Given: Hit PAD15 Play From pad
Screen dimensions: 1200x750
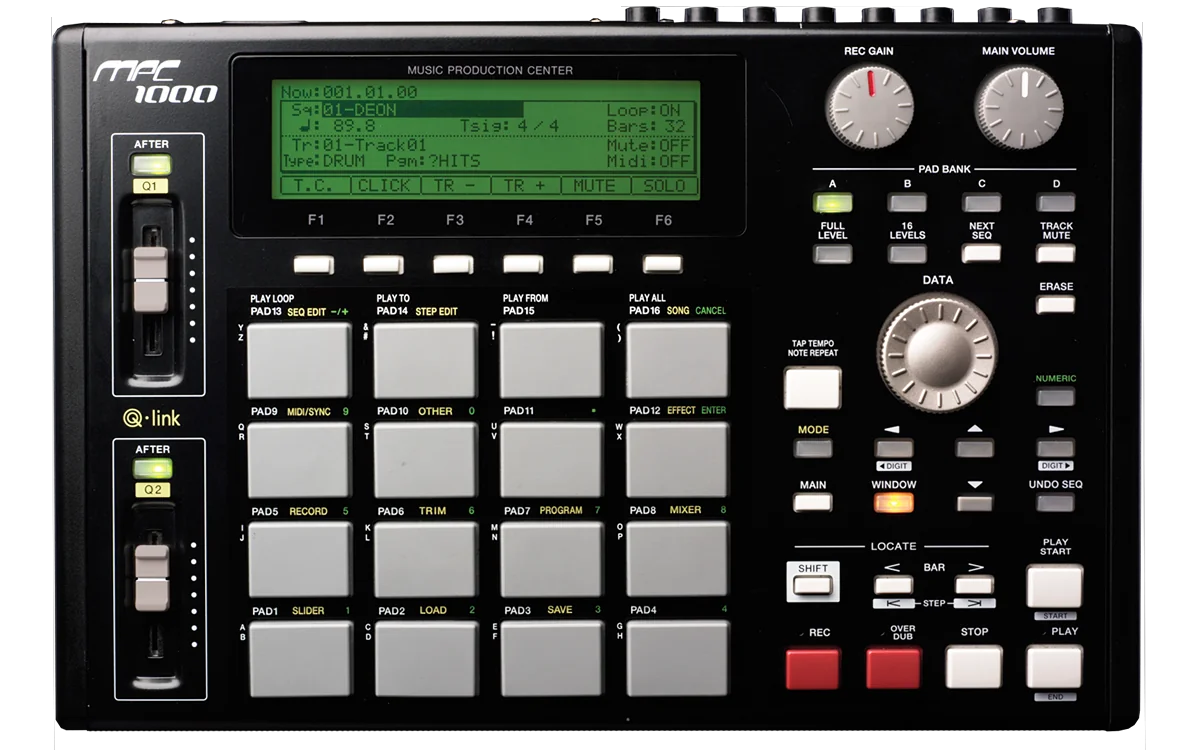Looking at the screenshot, I should 552,359.
